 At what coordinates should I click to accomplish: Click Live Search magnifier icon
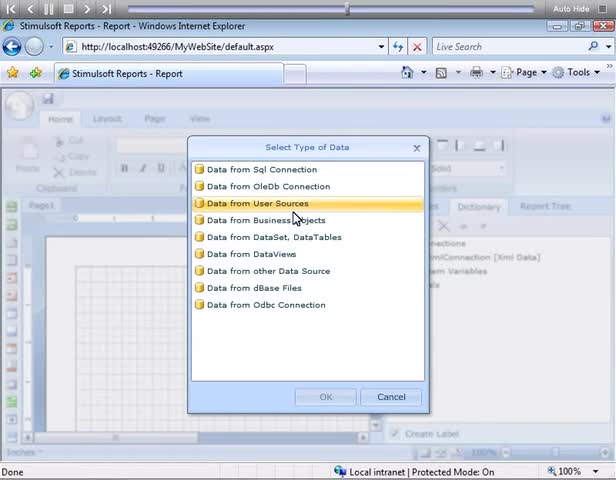click(x=593, y=46)
